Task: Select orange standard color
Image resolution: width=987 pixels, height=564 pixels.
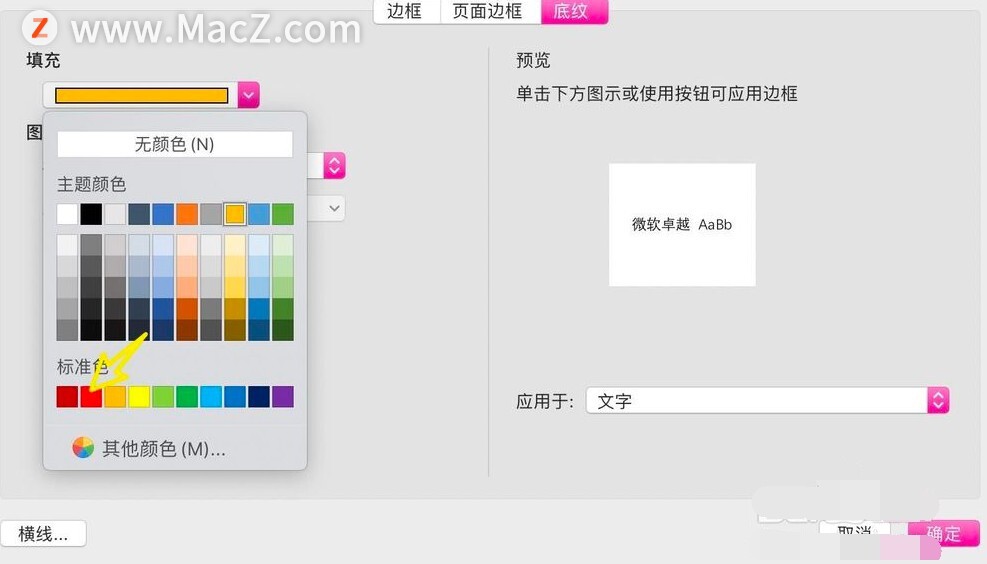Action: (x=115, y=397)
